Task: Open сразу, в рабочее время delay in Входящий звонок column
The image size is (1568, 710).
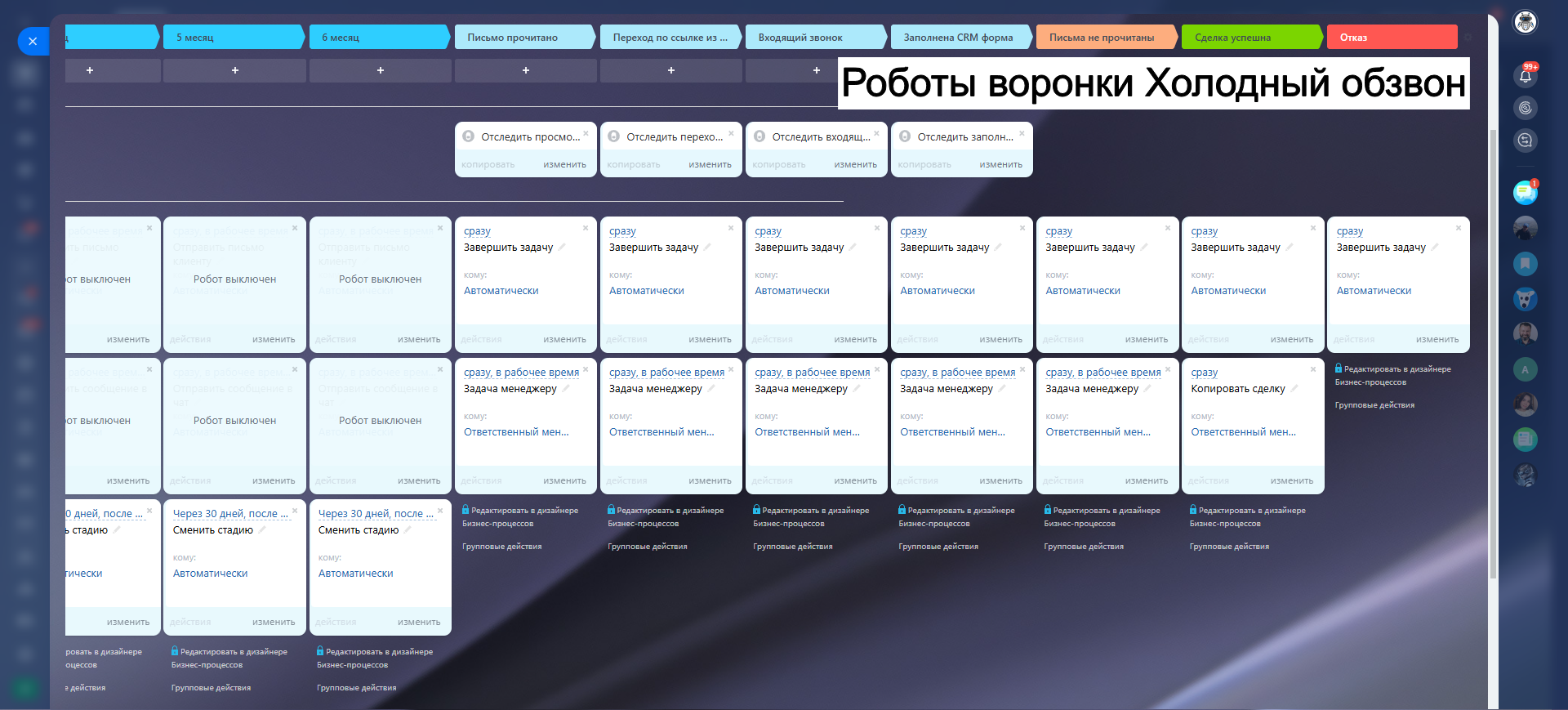Action: [812, 373]
